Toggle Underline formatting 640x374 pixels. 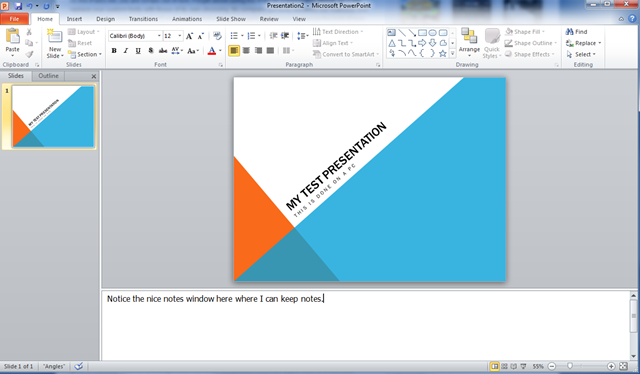point(138,51)
